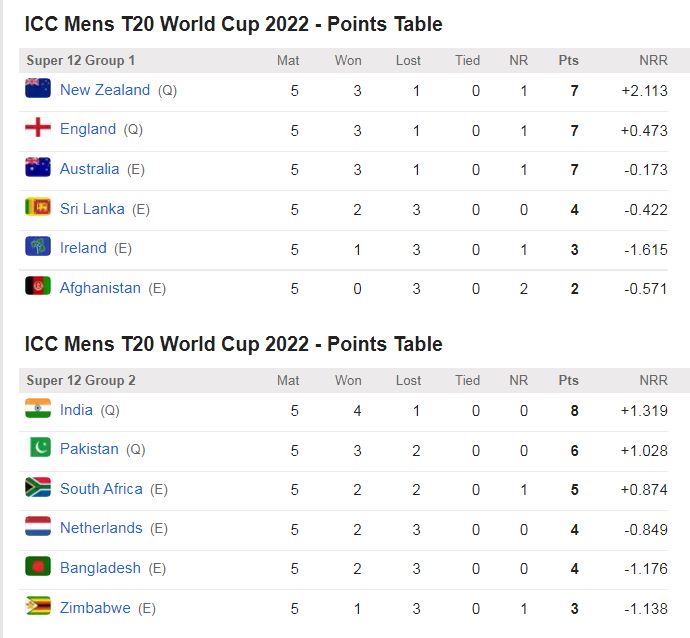Click the Australia flag icon
Viewport: 690px width, 638px height.
click(x=38, y=168)
